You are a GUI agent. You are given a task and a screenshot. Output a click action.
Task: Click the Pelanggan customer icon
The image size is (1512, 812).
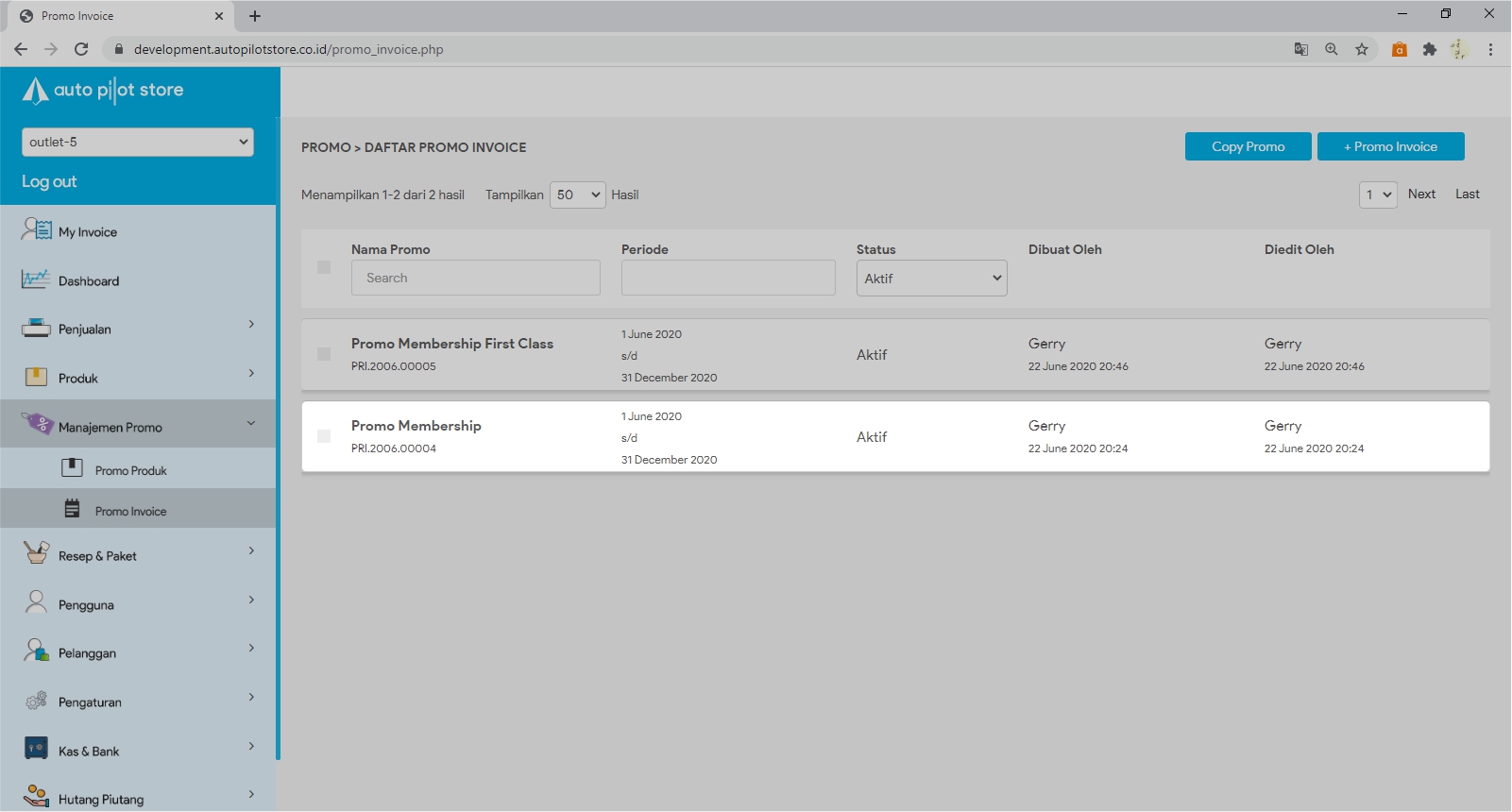click(x=36, y=651)
